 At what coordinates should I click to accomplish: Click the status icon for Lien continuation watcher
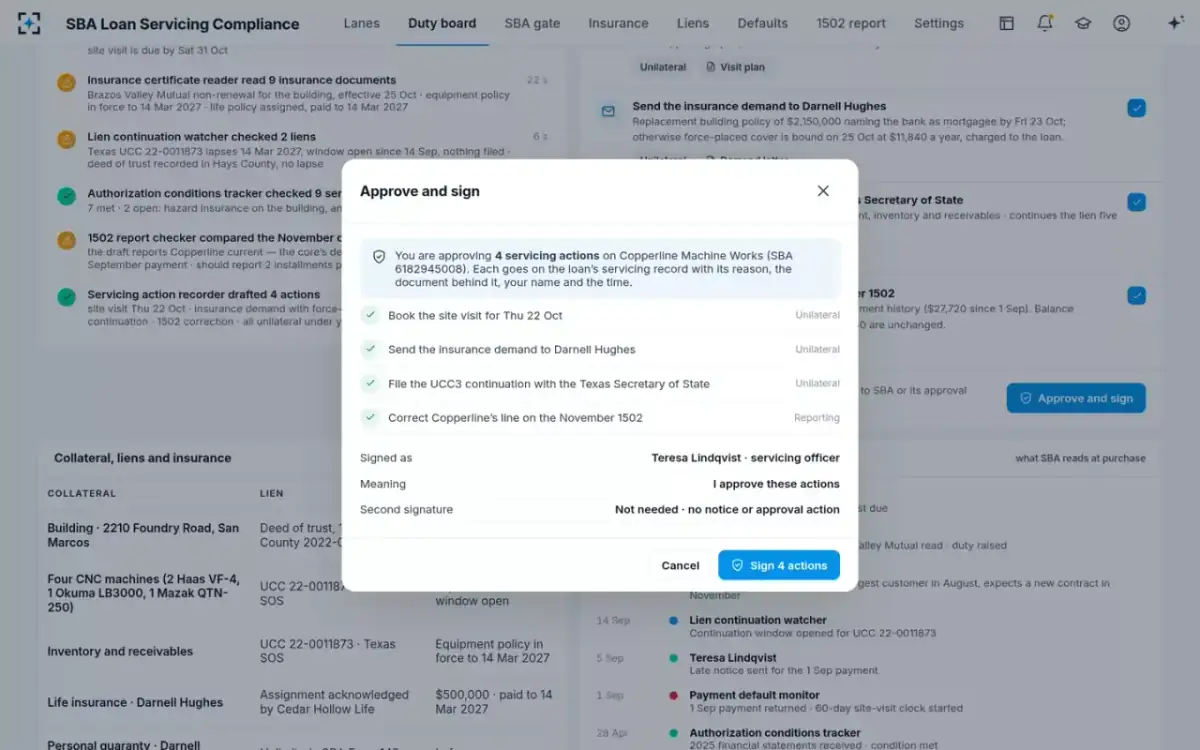(x=66, y=140)
